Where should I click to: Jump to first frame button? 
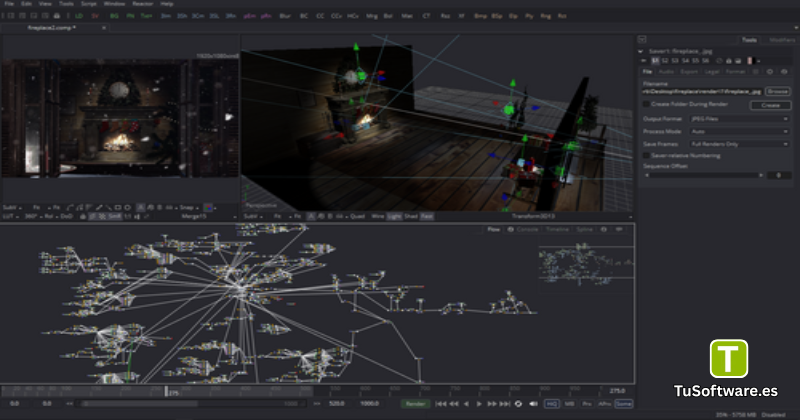[440, 404]
